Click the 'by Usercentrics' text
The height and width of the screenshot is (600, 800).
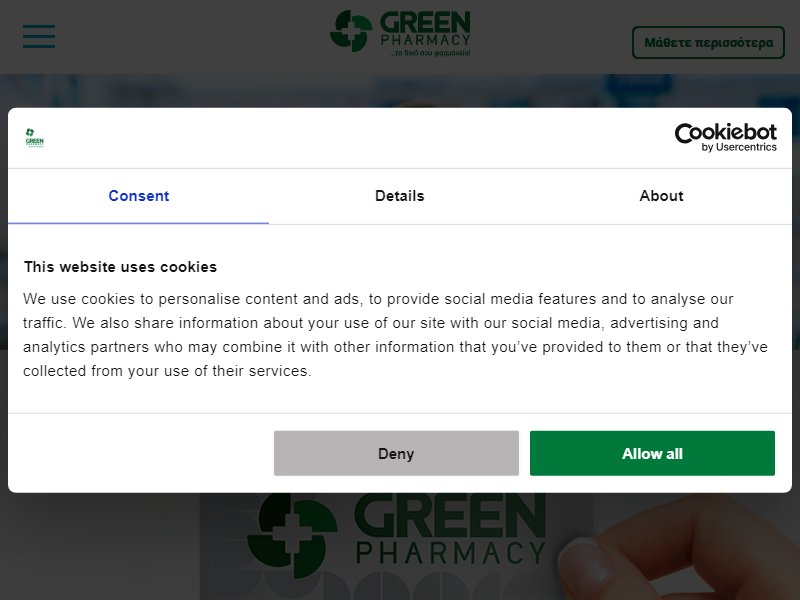tap(739, 147)
